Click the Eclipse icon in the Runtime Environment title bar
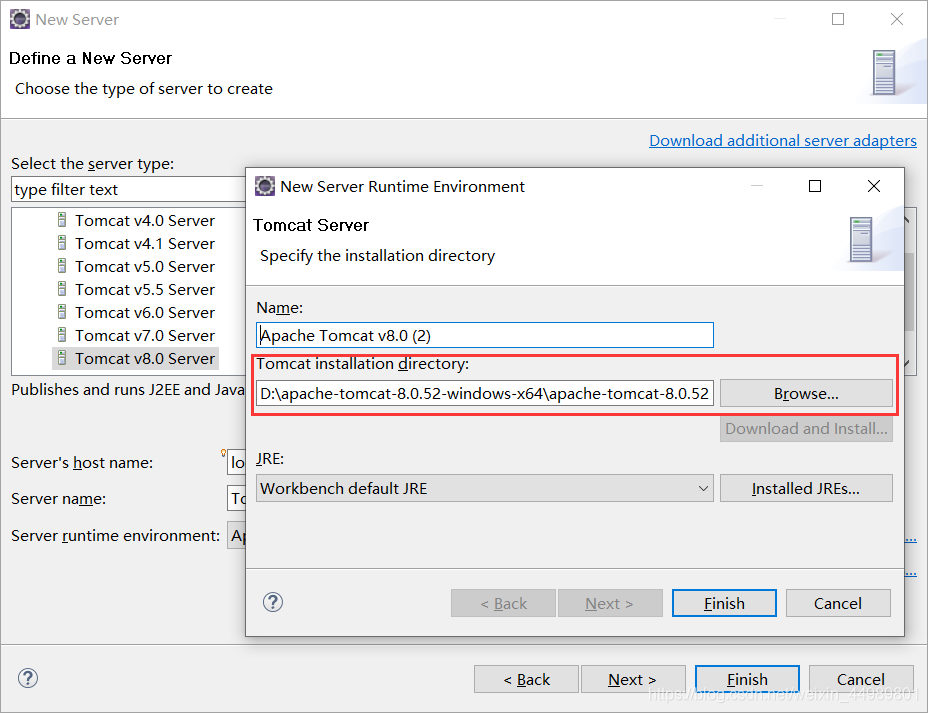928x713 pixels. pyautogui.click(x=265, y=186)
